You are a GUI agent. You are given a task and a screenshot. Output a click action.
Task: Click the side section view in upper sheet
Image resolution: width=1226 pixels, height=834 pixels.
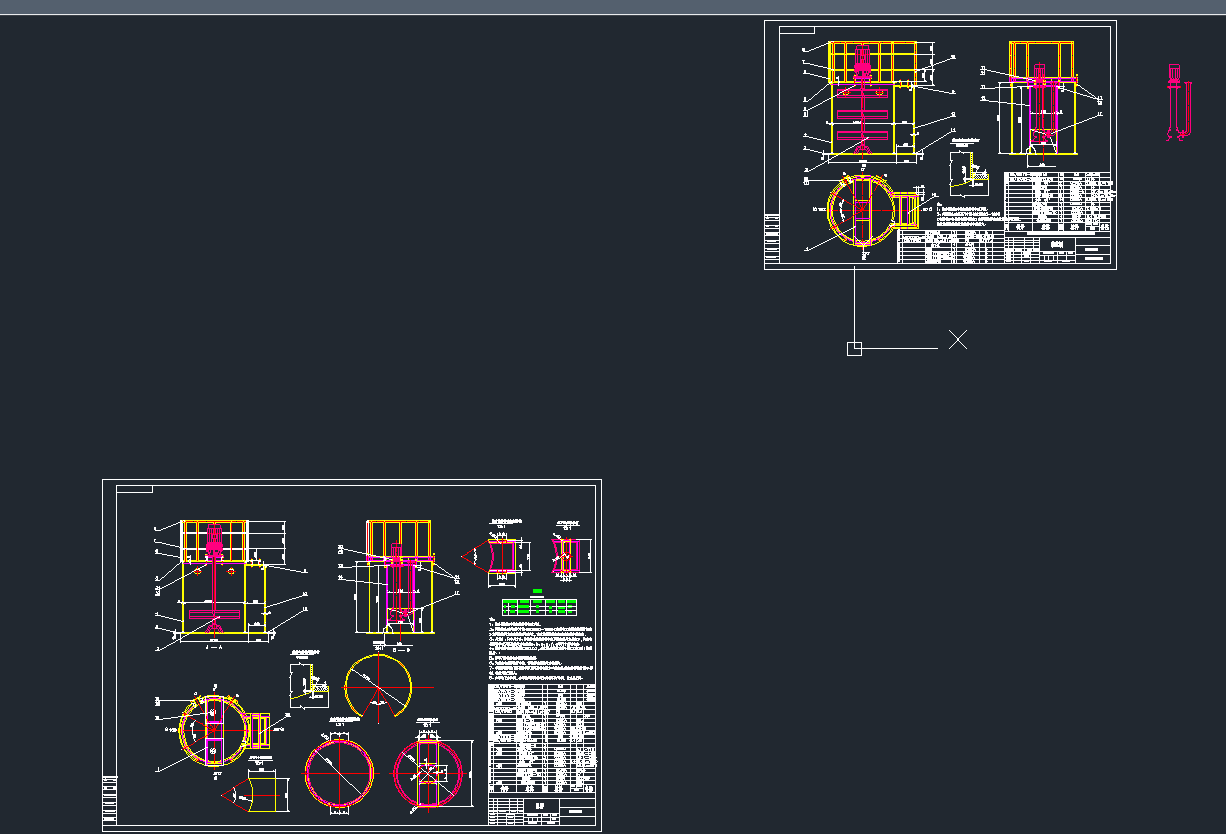[x=1041, y=100]
